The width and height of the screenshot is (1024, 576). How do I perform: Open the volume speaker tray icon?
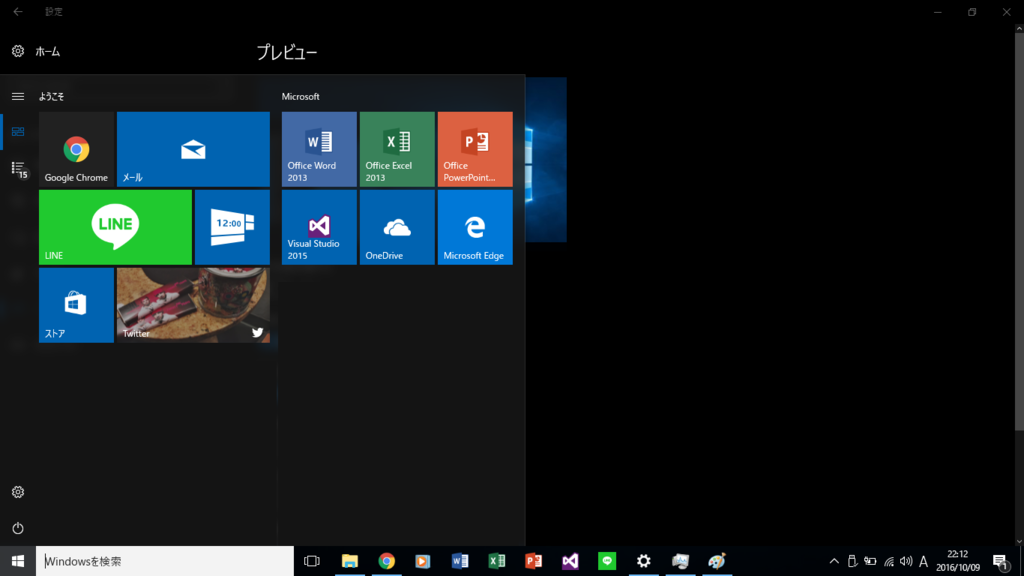906,561
